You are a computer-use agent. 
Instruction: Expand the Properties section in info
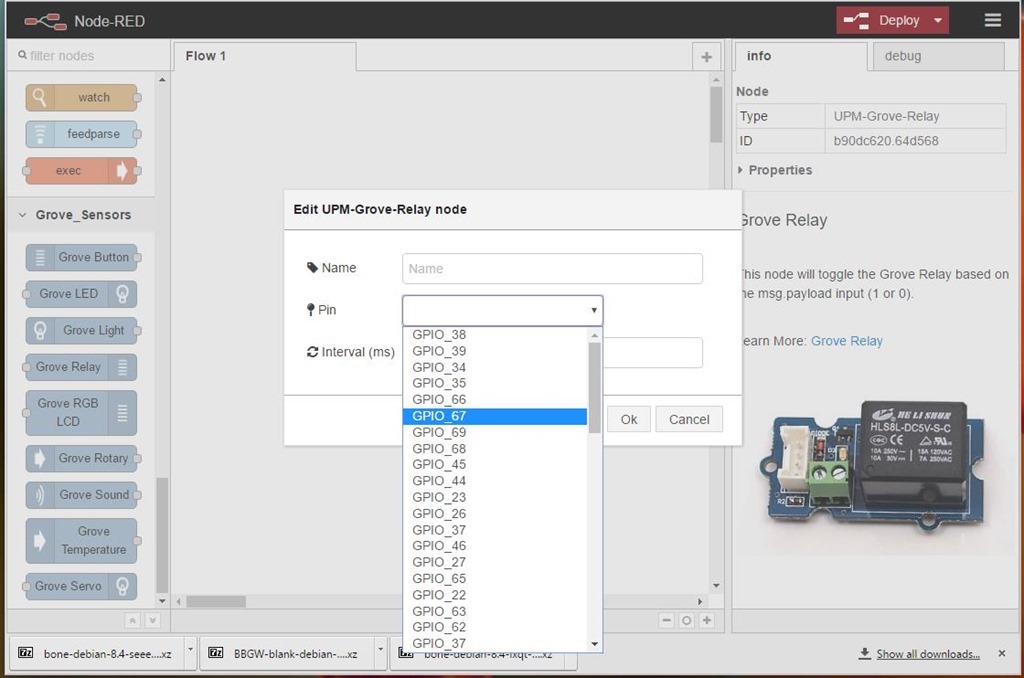click(x=779, y=170)
